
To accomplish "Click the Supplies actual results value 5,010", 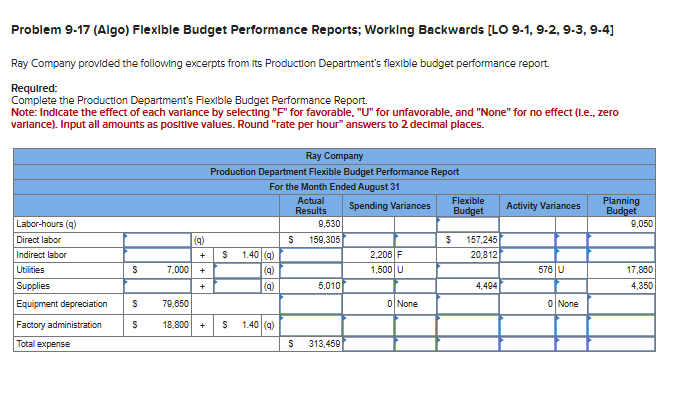I will pyautogui.click(x=329, y=286).
